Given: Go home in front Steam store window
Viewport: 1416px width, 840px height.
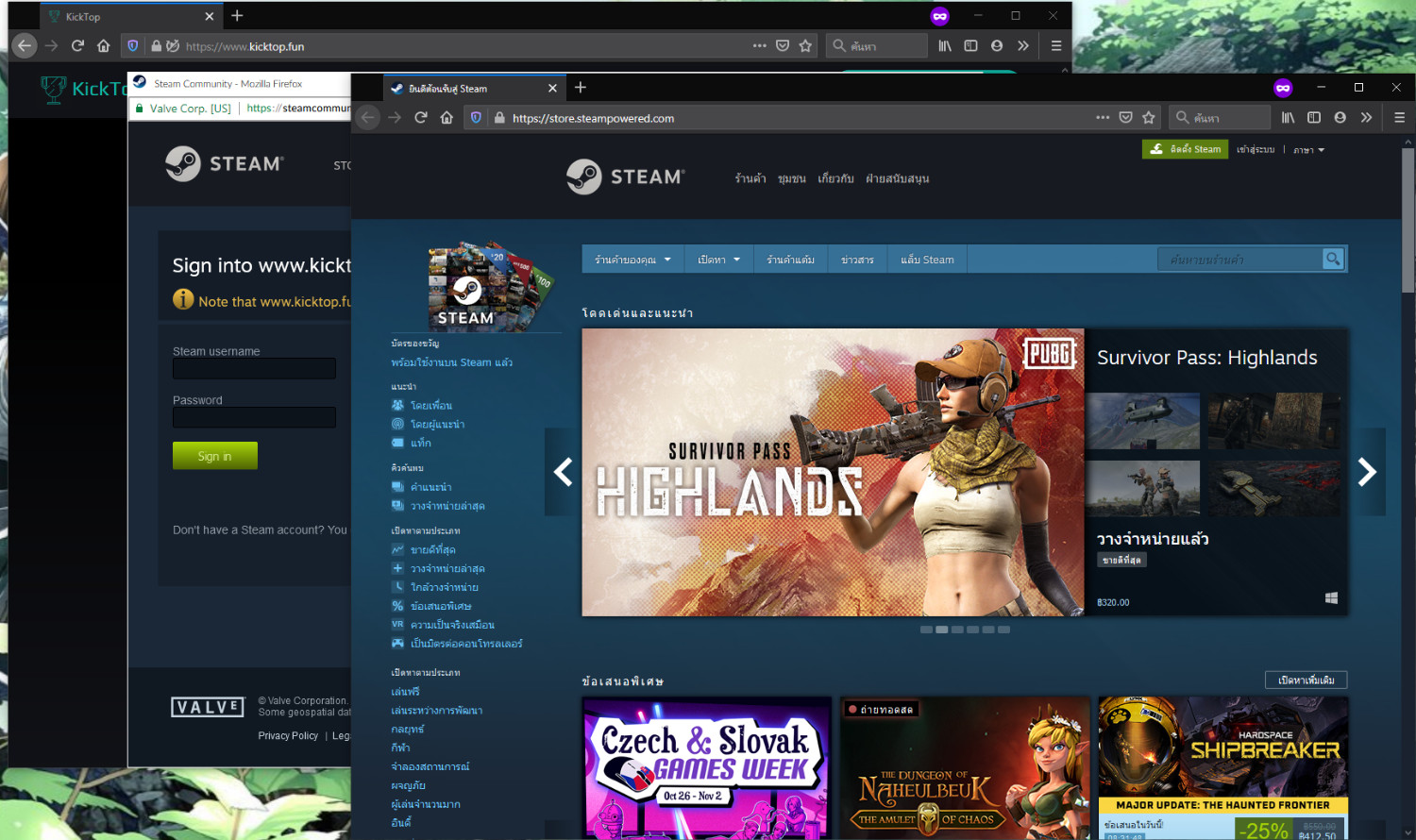Looking at the screenshot, I should tap(447, 118).
